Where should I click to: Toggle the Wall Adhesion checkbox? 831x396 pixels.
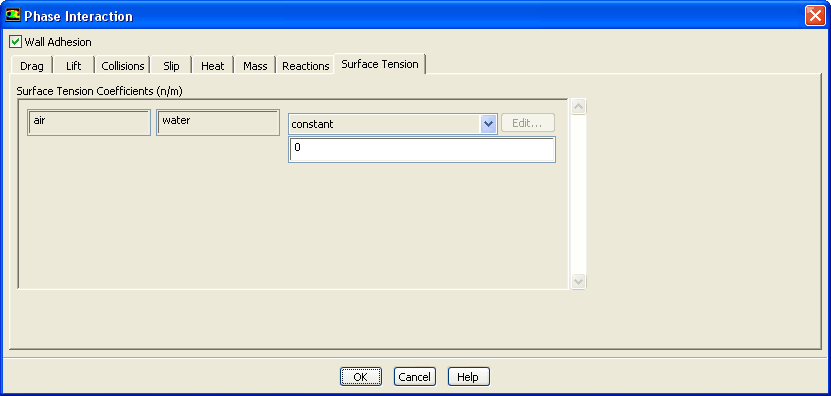pos(16,42)
